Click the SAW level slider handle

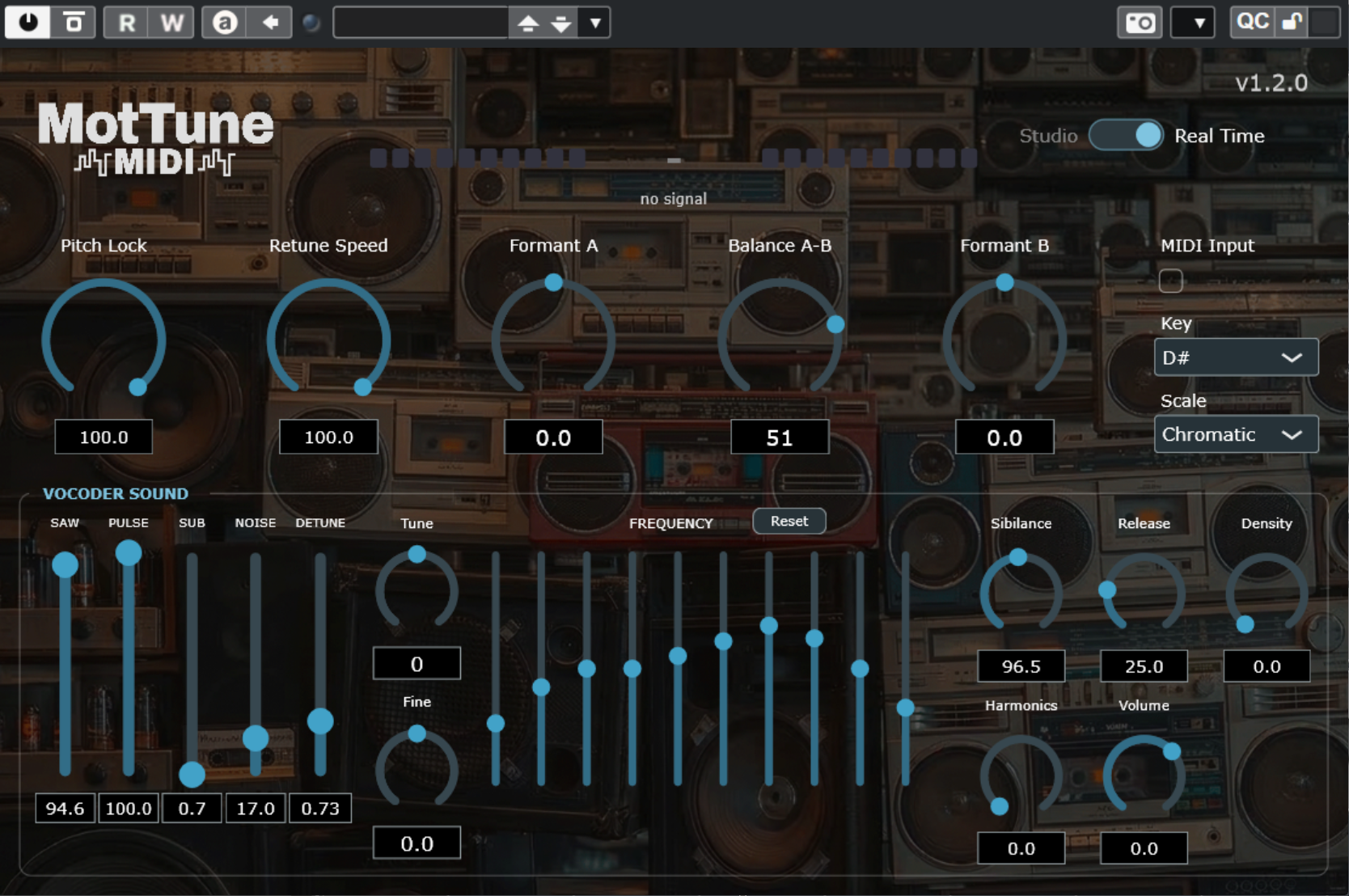pos(65,564)
